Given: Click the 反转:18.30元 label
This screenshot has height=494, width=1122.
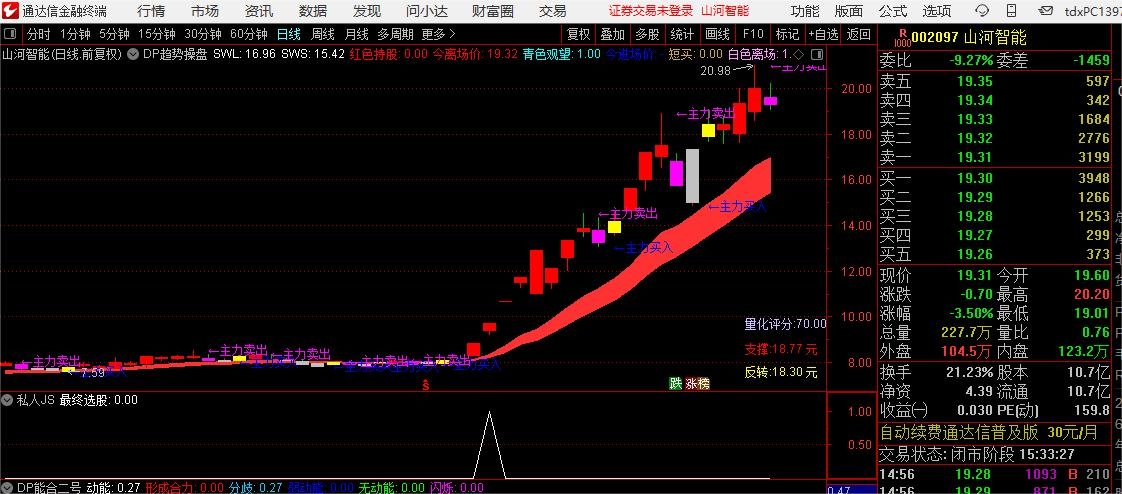Looking at the screenshot, I should (x=781, y=372).
